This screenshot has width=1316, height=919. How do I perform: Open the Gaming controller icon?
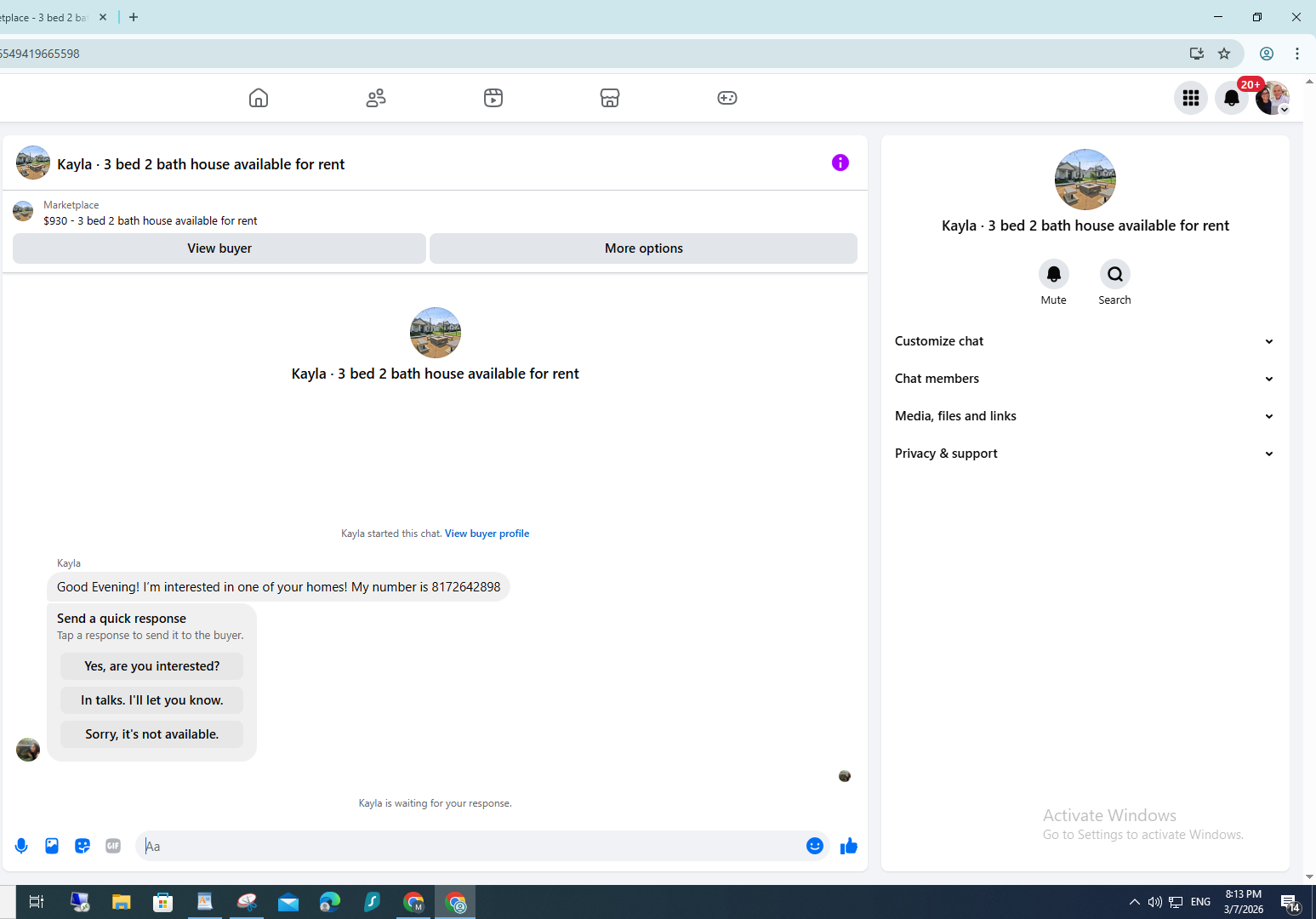(x=727, y=98)
